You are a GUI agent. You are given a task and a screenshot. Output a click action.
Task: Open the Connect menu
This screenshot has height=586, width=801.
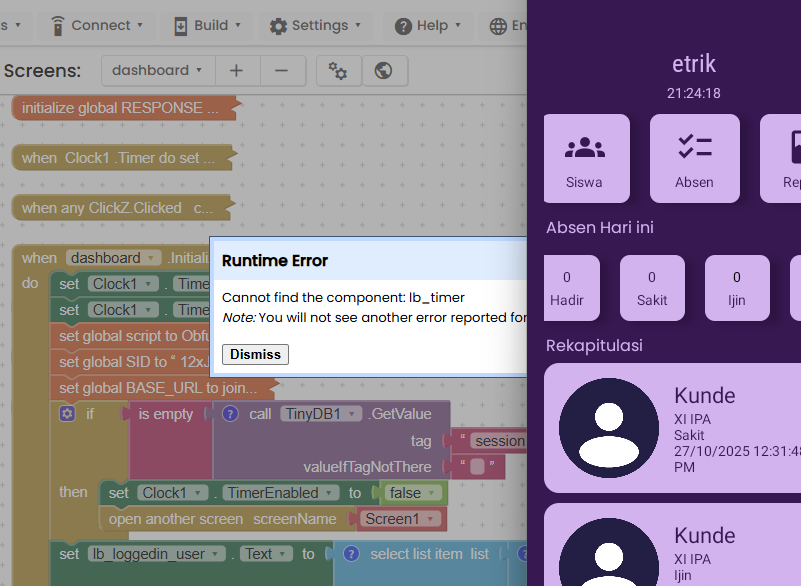(97, 25)
